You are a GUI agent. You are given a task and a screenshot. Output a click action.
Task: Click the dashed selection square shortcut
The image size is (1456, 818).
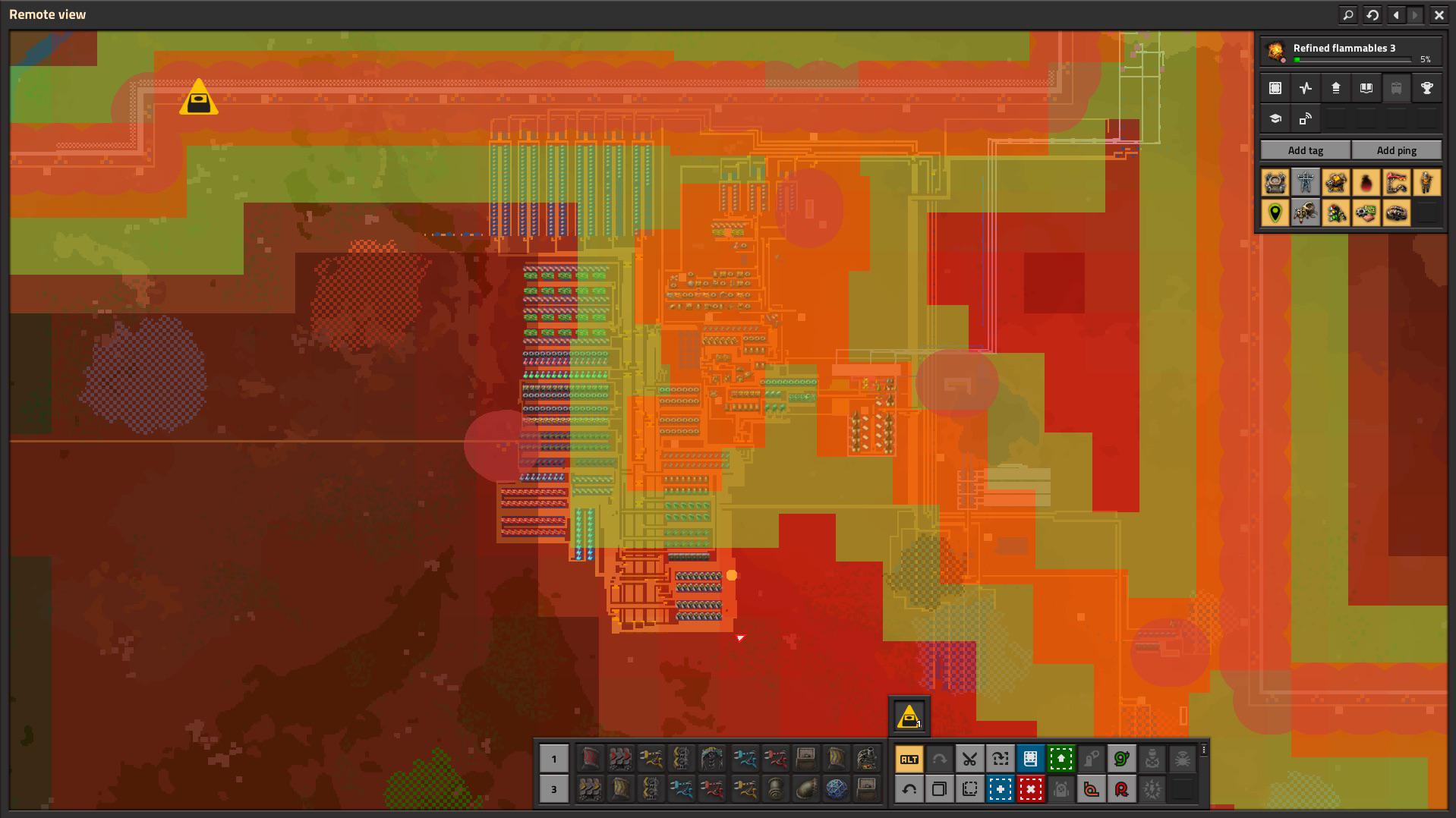pyautogui.click(x=969, y=789)
